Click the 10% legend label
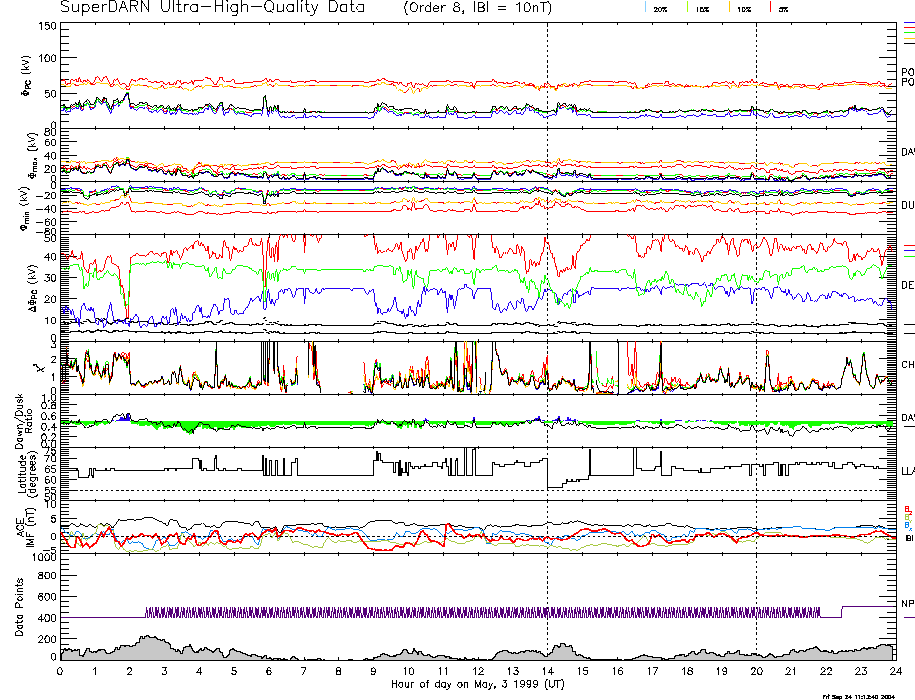915x700 pixels. pyautogui.click(x=743, y=8)
